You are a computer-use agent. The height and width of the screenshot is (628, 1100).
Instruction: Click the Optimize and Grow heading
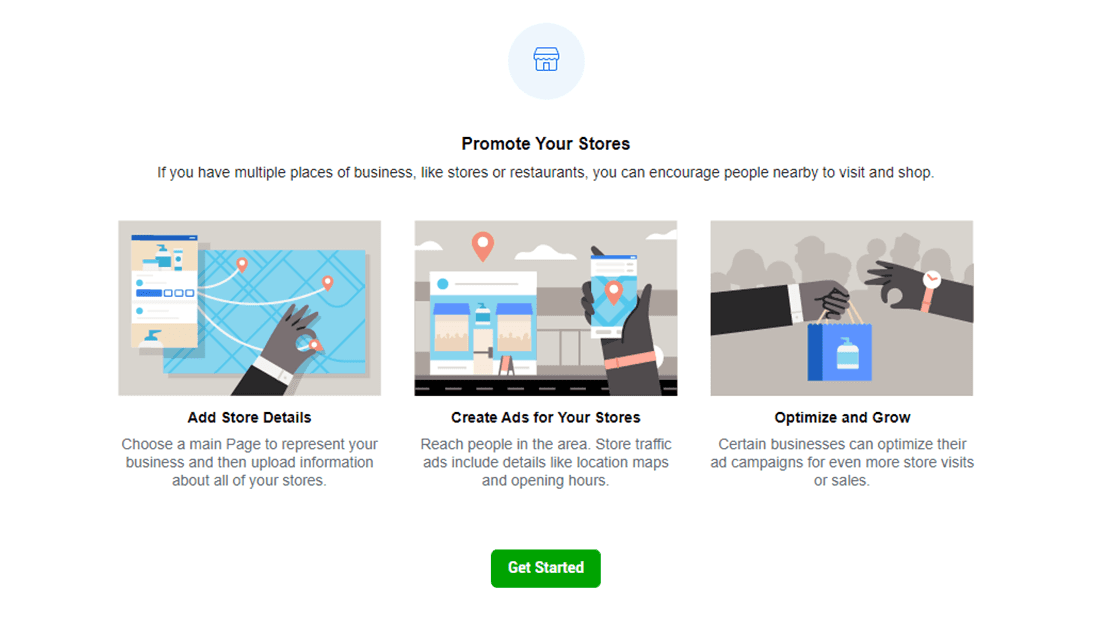(842, 417)
